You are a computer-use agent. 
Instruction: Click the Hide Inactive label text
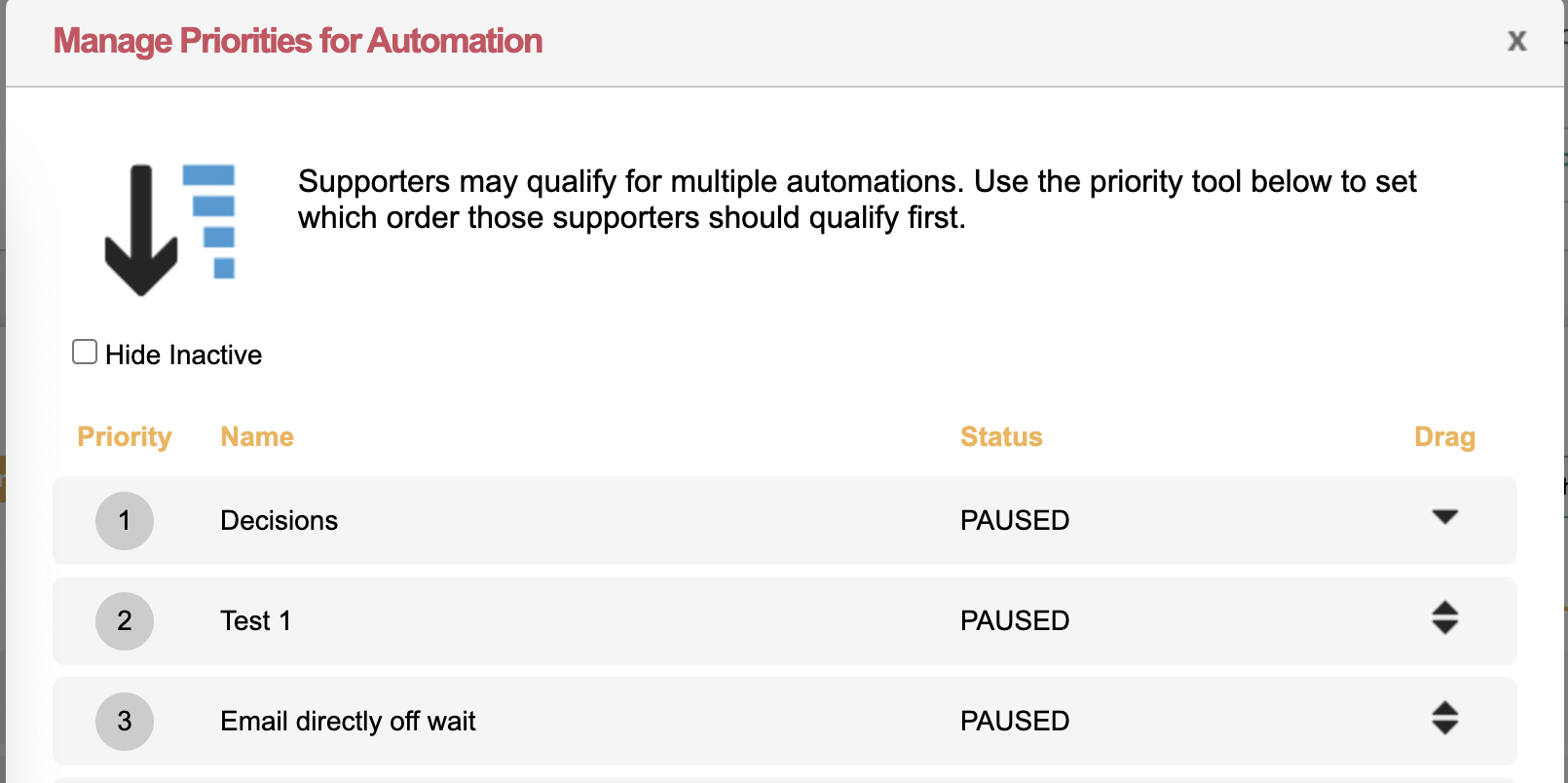183,355
